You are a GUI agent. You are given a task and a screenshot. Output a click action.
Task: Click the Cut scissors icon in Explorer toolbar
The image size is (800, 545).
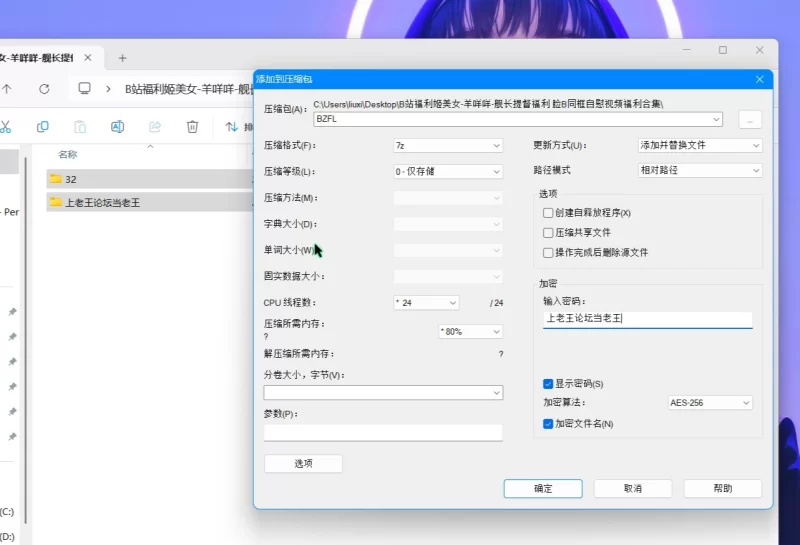coord(5,127)
